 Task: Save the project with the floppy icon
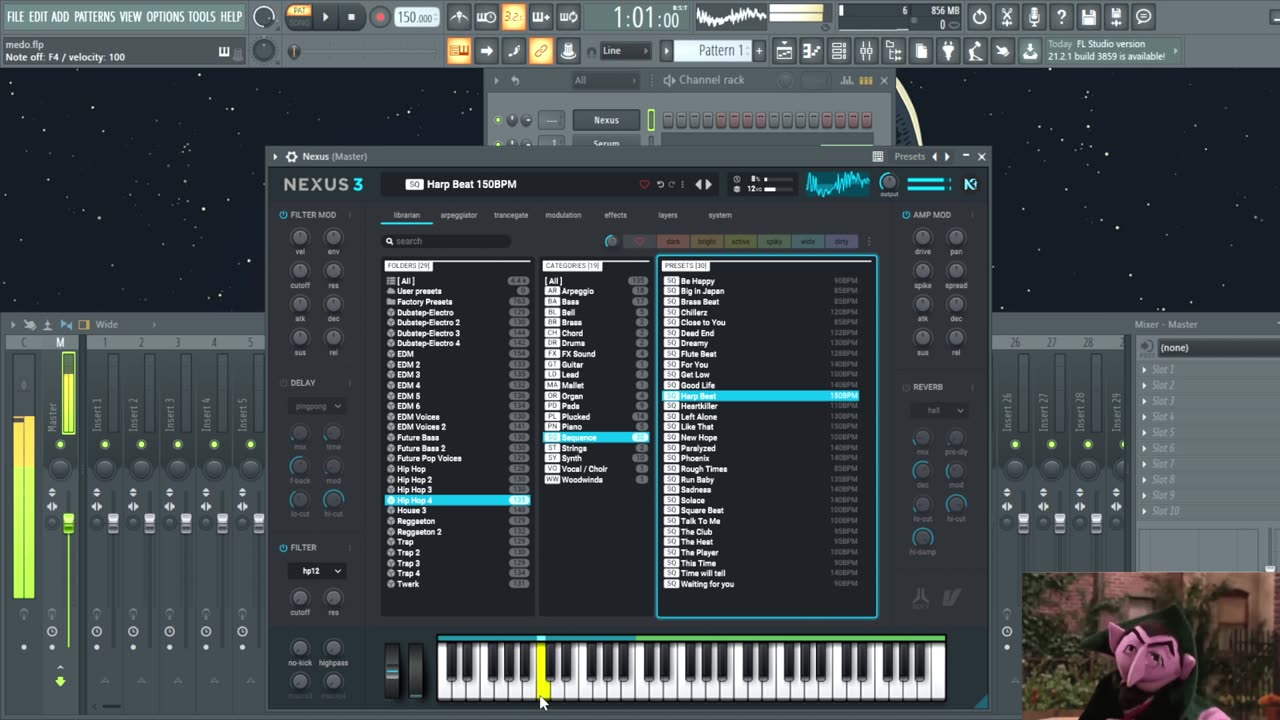click(x=1088, y=17)
